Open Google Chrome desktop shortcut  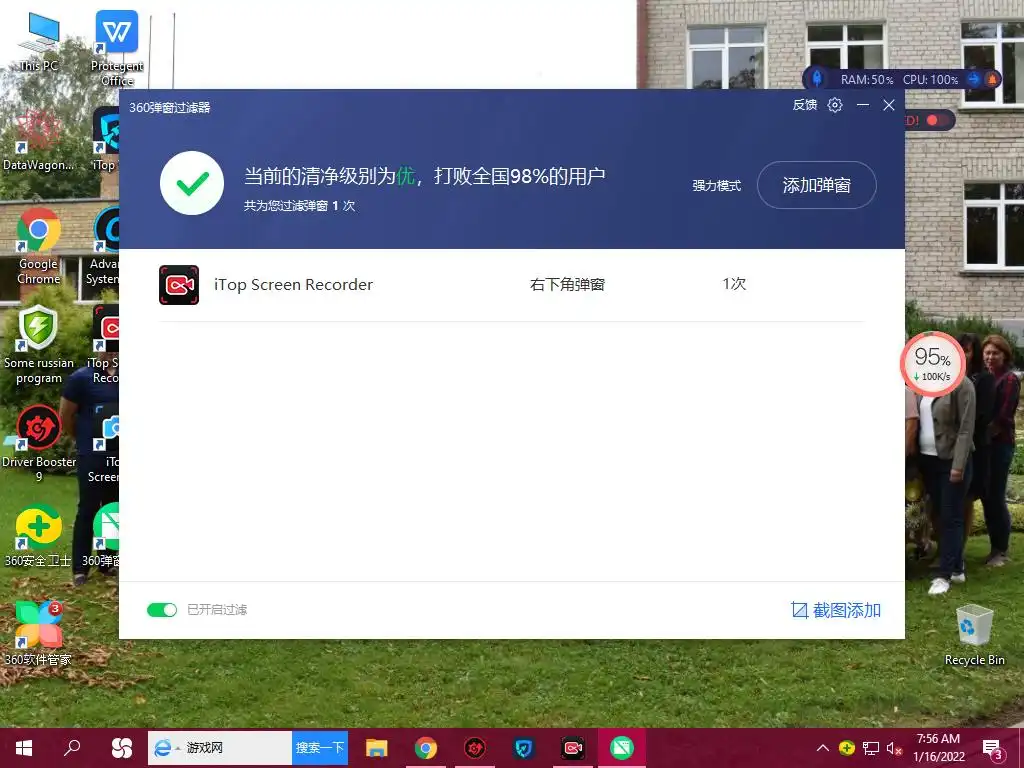click(x=39, y=246)
